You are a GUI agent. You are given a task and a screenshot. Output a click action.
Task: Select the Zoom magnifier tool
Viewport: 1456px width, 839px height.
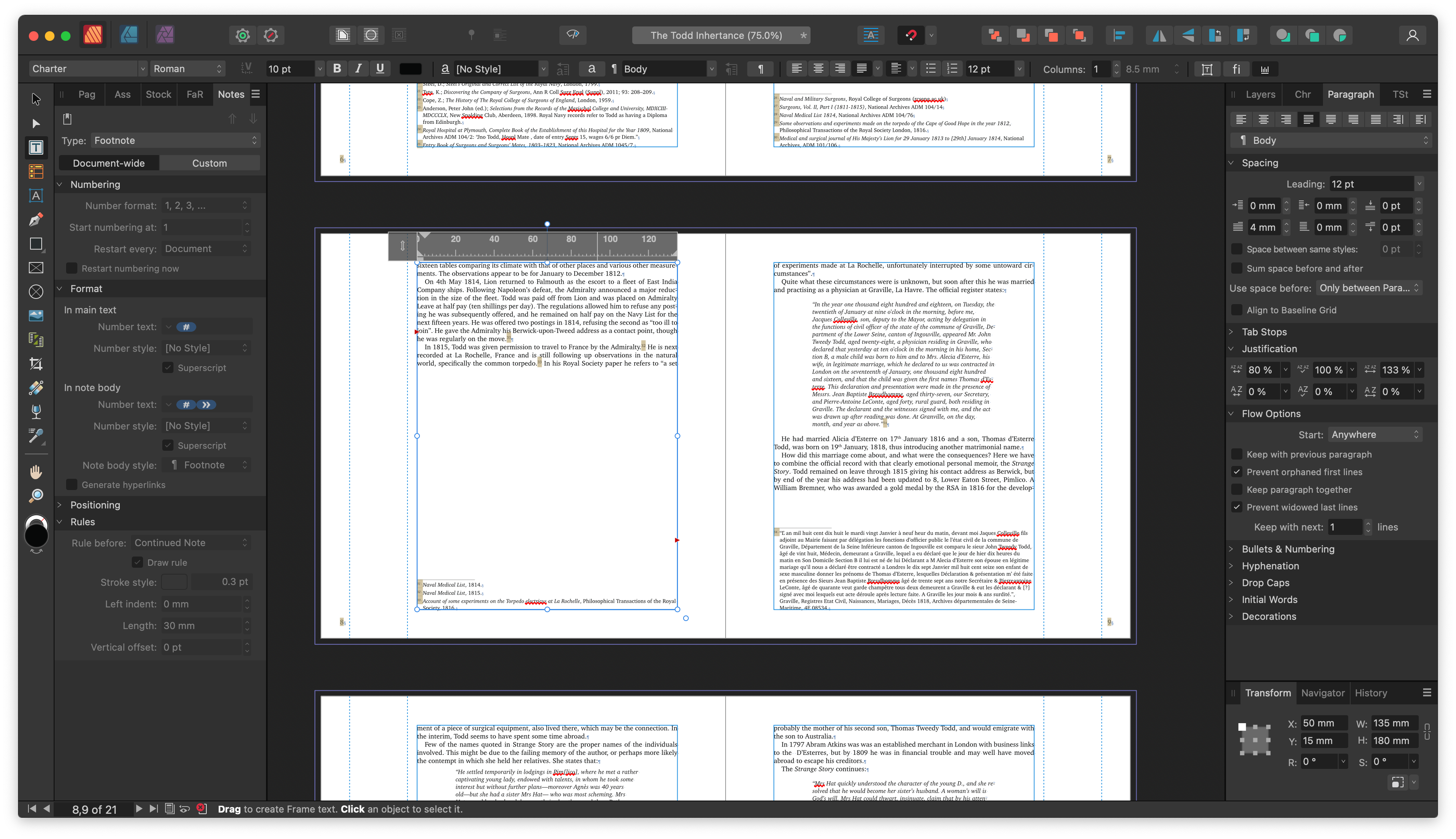point(36,496)
